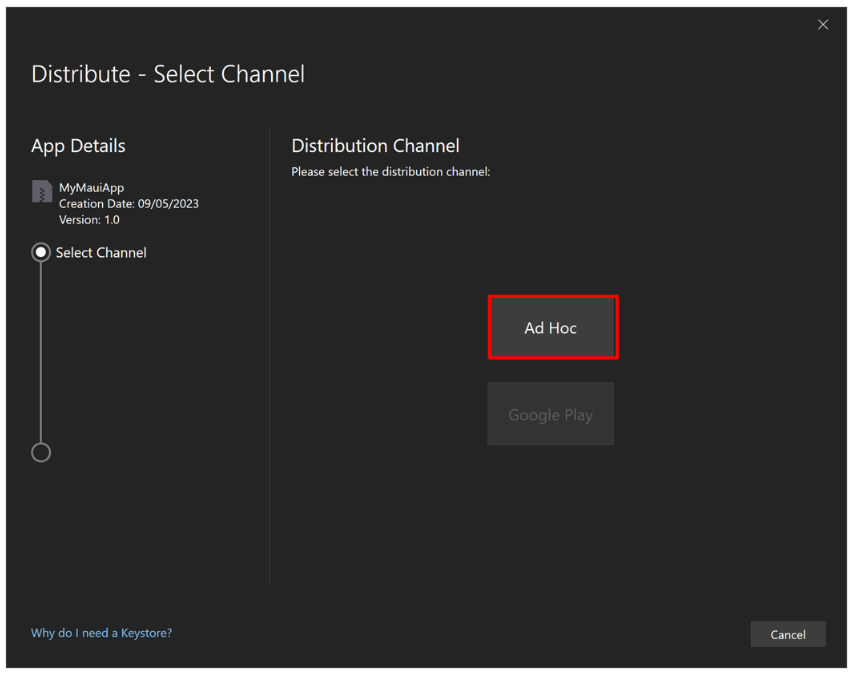Screen dimensions: 850x675
Task: Click the empty final step circle
Action: 41,453
